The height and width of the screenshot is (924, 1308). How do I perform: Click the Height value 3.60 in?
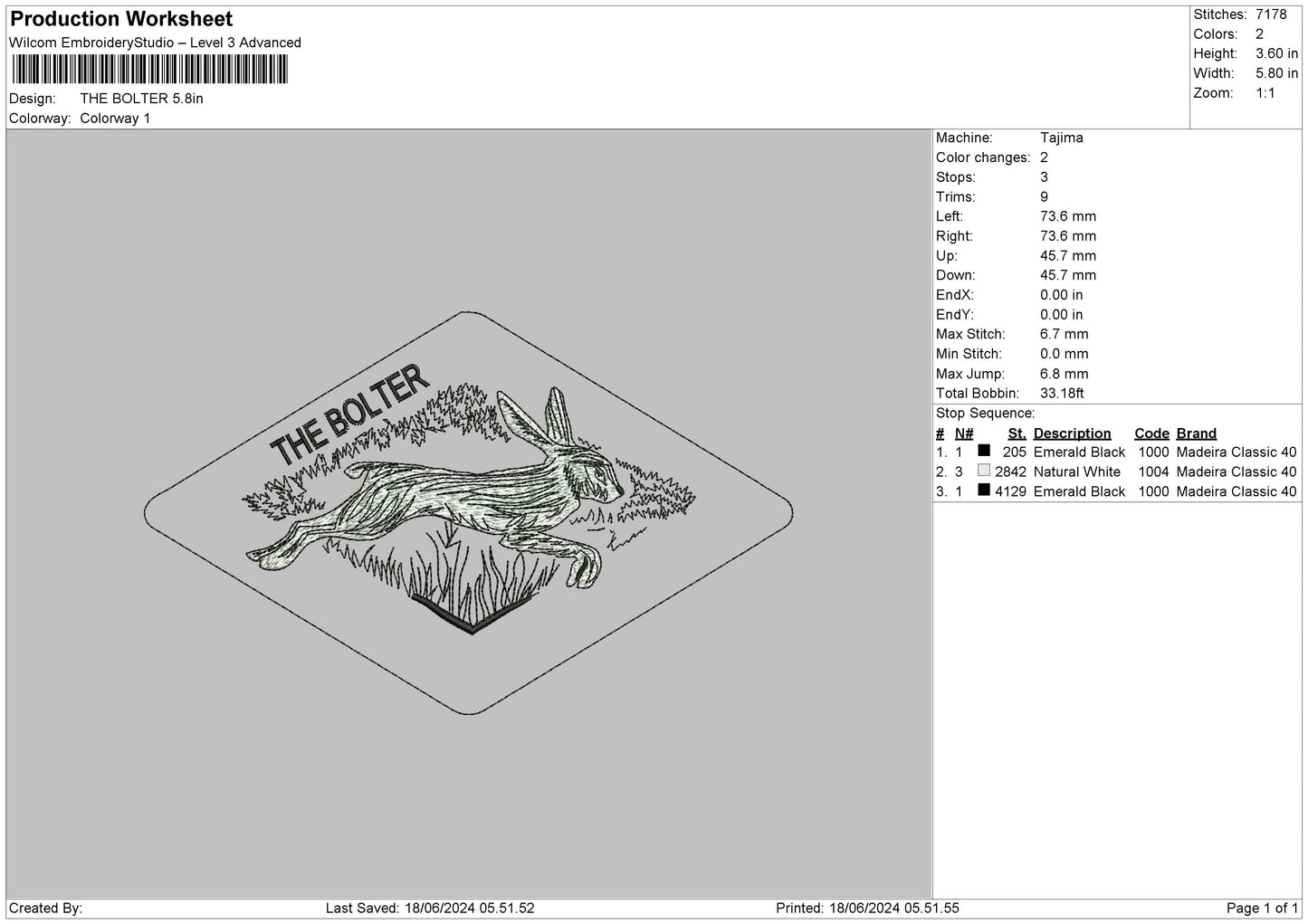point(1276,54)
